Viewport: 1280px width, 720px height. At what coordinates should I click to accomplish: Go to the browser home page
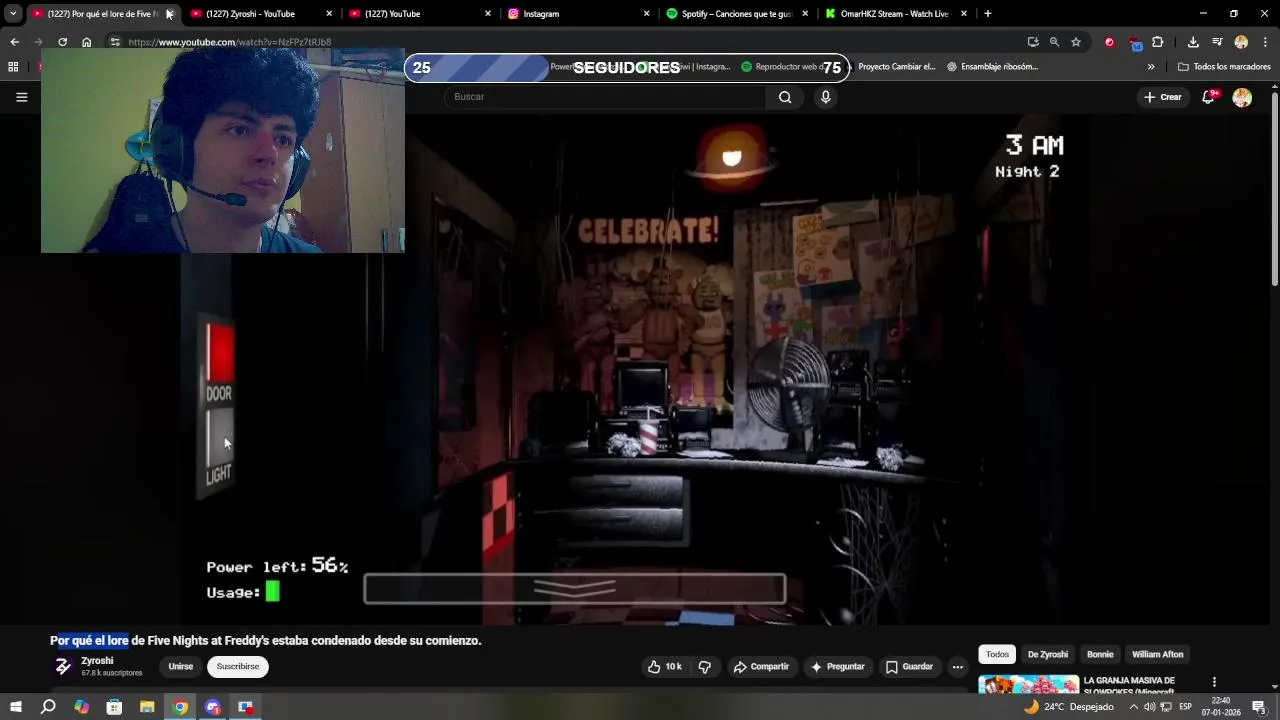point(87,42)
